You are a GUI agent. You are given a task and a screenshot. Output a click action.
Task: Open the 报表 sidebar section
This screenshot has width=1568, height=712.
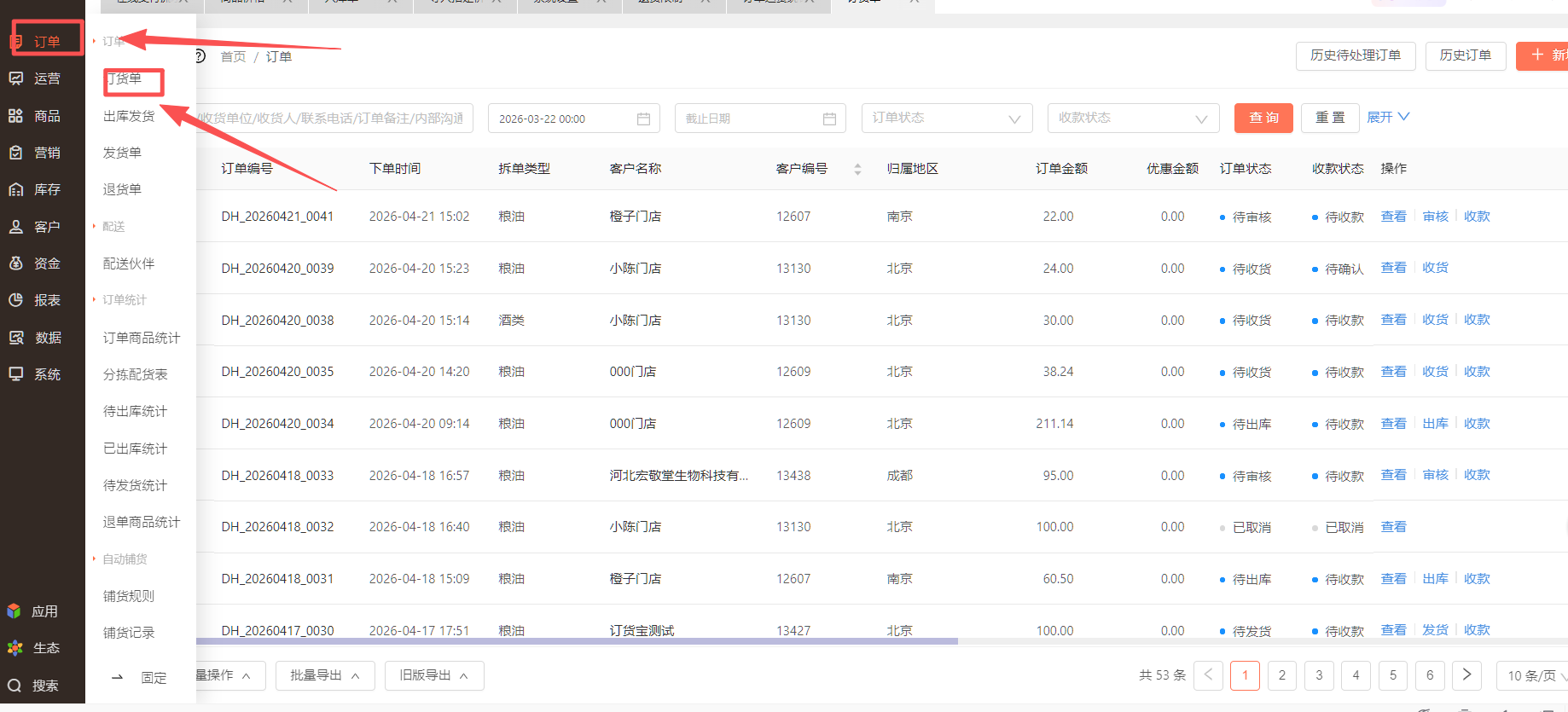36,300
